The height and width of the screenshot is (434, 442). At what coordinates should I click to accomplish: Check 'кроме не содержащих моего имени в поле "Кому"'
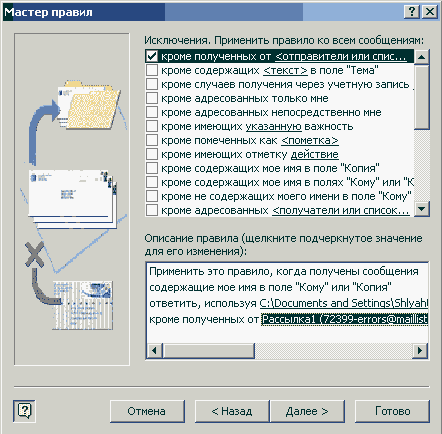(152, 196)
